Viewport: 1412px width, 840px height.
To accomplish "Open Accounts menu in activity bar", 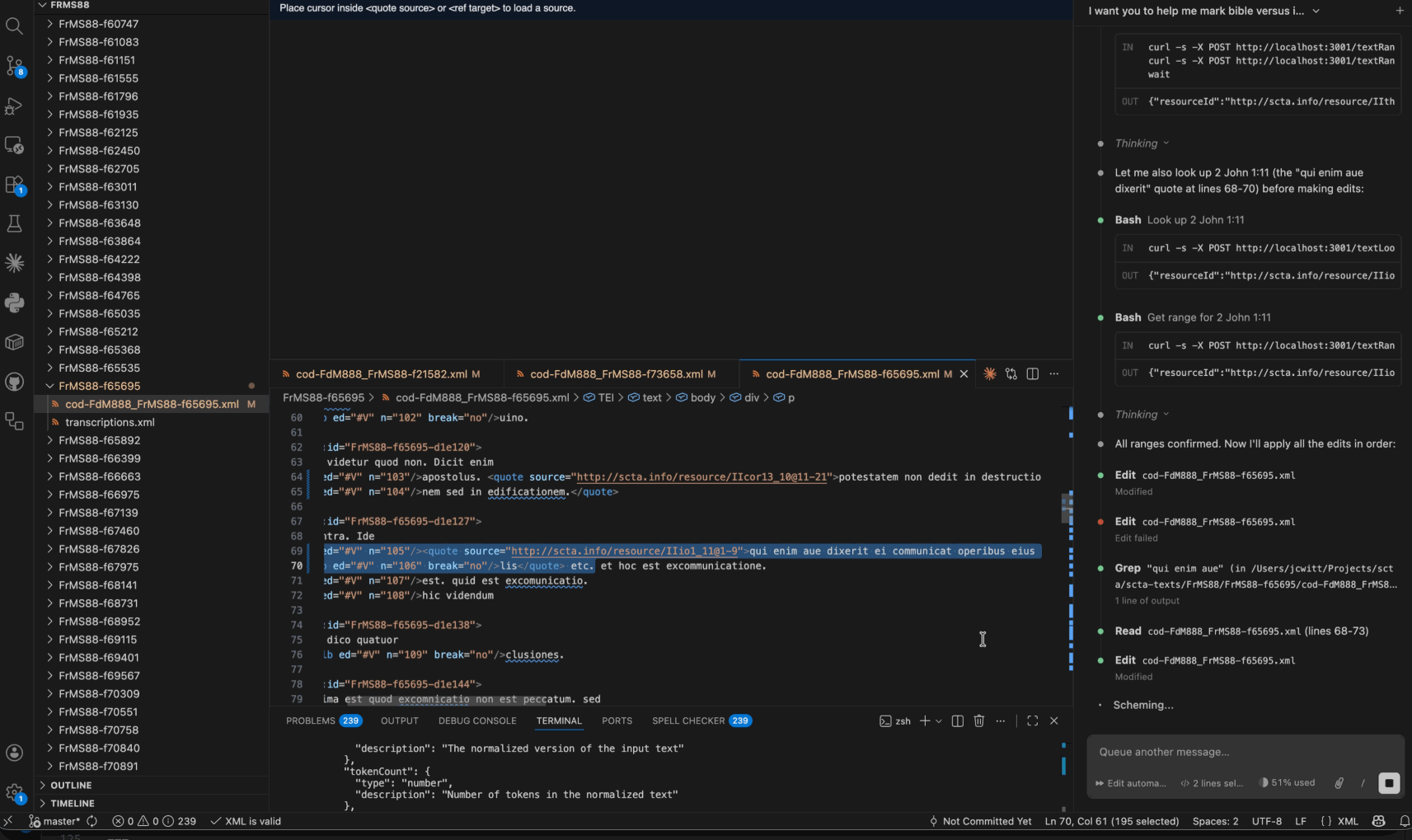I will (14, 753).
